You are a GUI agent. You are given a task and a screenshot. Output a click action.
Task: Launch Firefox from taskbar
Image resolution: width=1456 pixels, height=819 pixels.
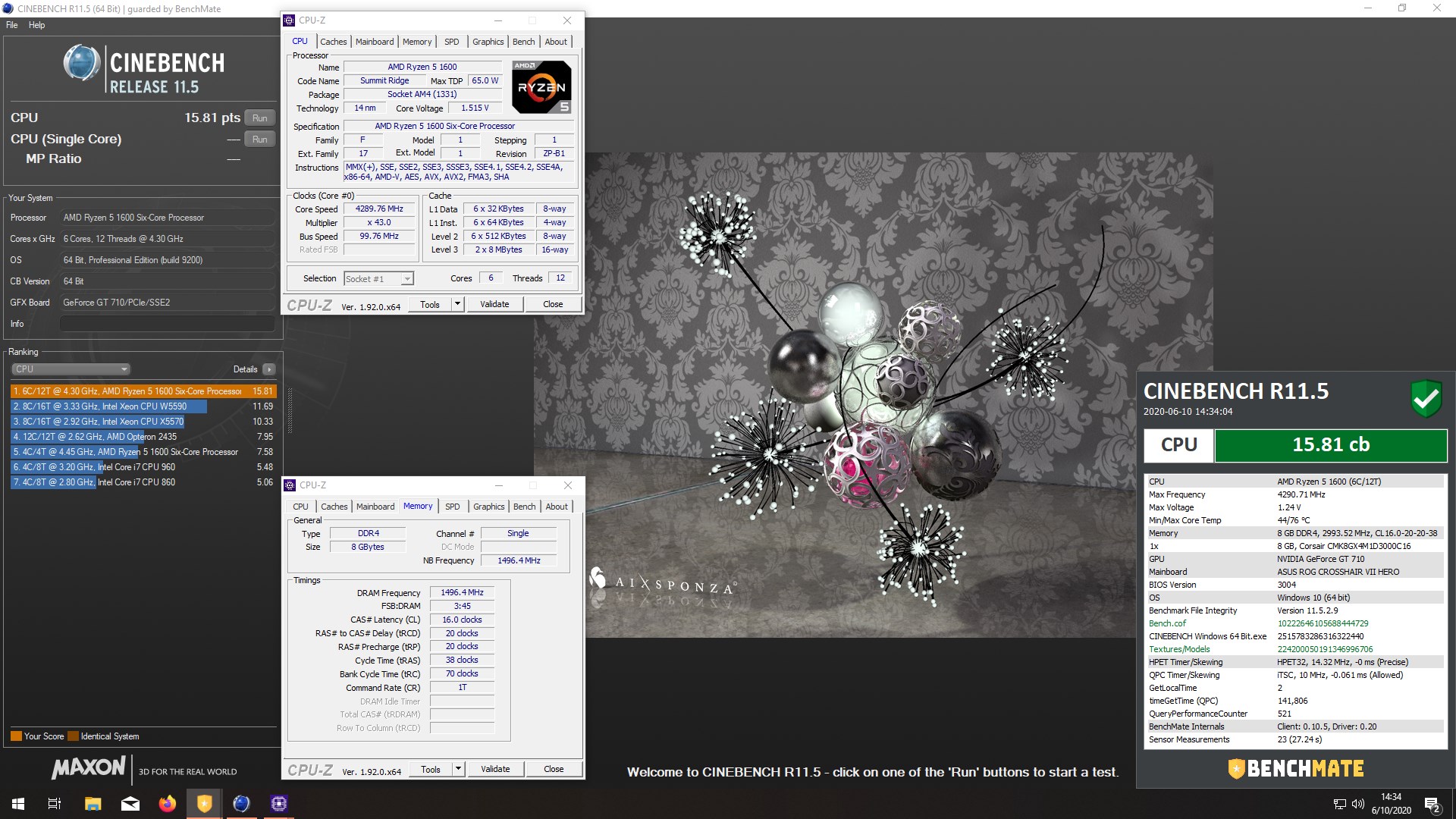click(x=167, y=804)
